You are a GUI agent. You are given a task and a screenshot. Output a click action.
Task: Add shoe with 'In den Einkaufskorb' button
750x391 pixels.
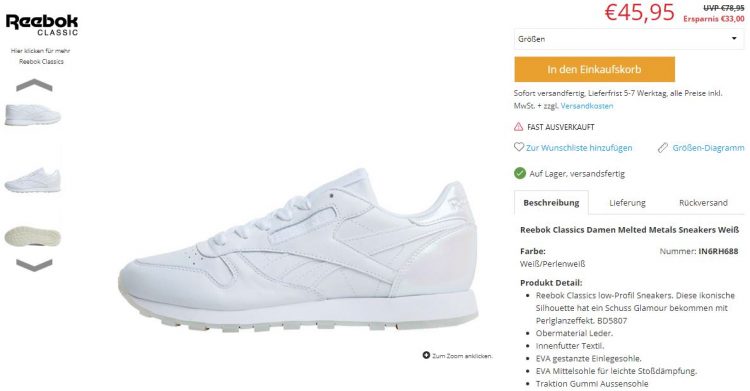pyautogui.click(x=595, y=69)
